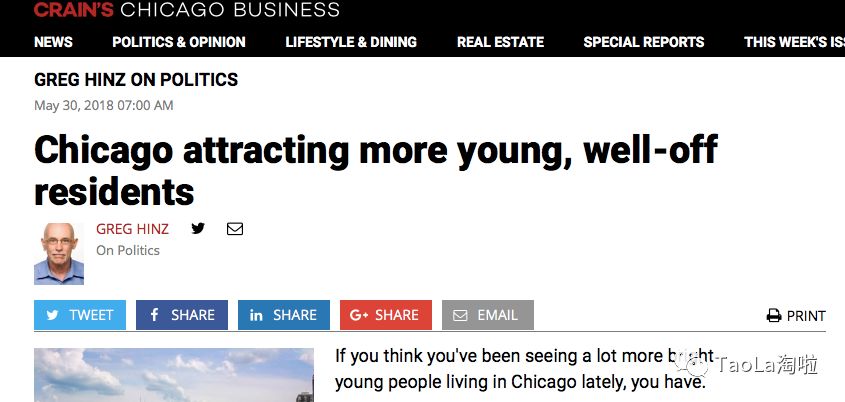Open Politics & Opinion section
The height and width of the screenshot is (402, 845).
[x=178, y=42]
